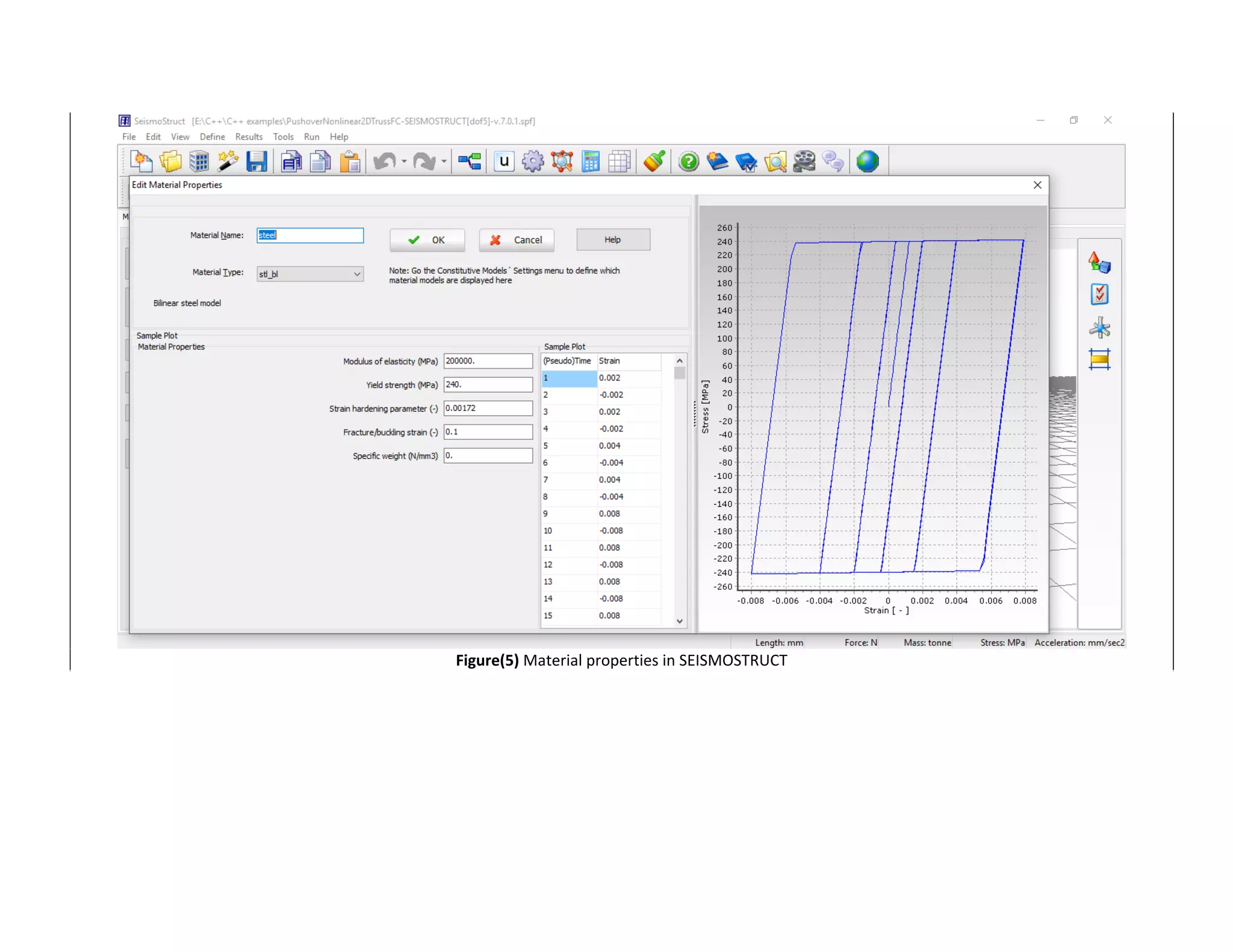
Task: Open the Material Type stl_bl dropdown
Action: [x=310, y=274]
